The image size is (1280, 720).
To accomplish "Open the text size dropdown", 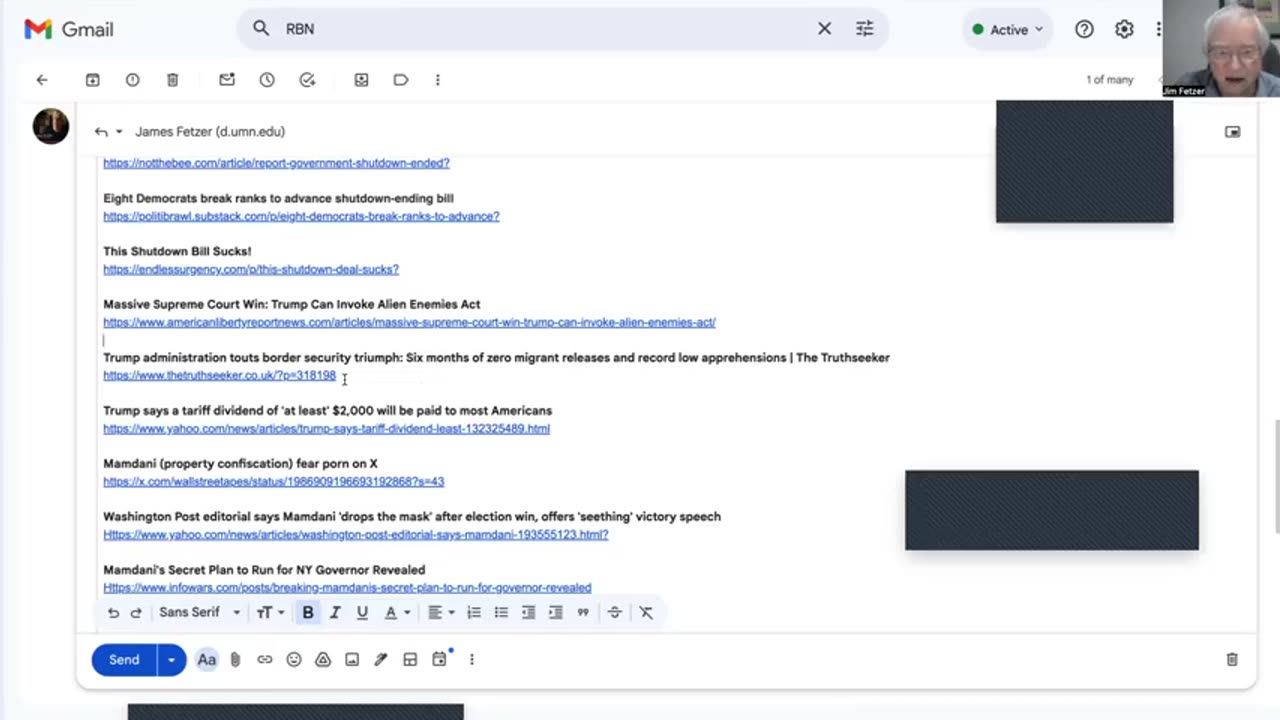I will (x=270, y=613).
